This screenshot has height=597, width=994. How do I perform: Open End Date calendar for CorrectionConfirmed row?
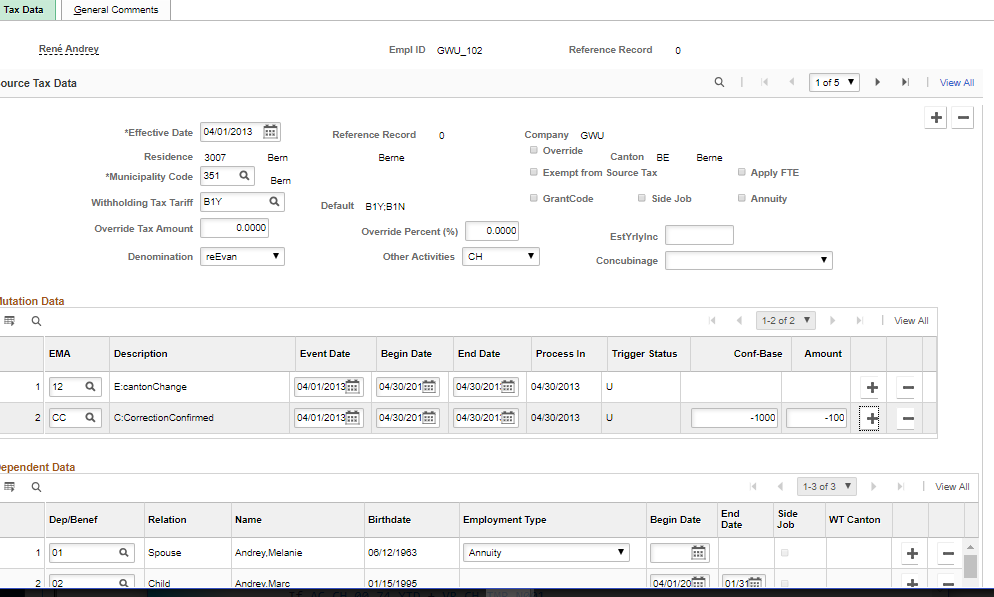coord(507,418)
